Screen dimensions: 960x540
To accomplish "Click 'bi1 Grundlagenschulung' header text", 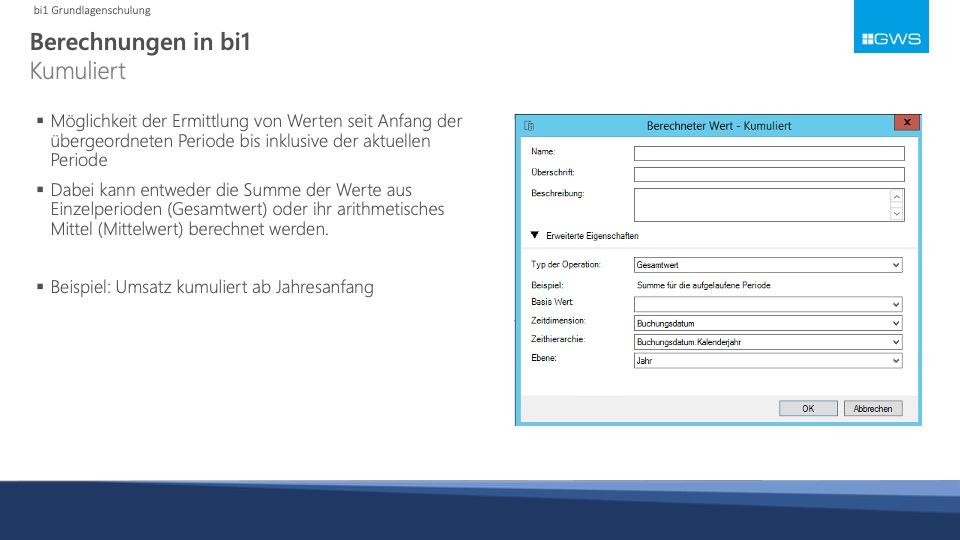I will pyautogui.click(x=92, y=10).
